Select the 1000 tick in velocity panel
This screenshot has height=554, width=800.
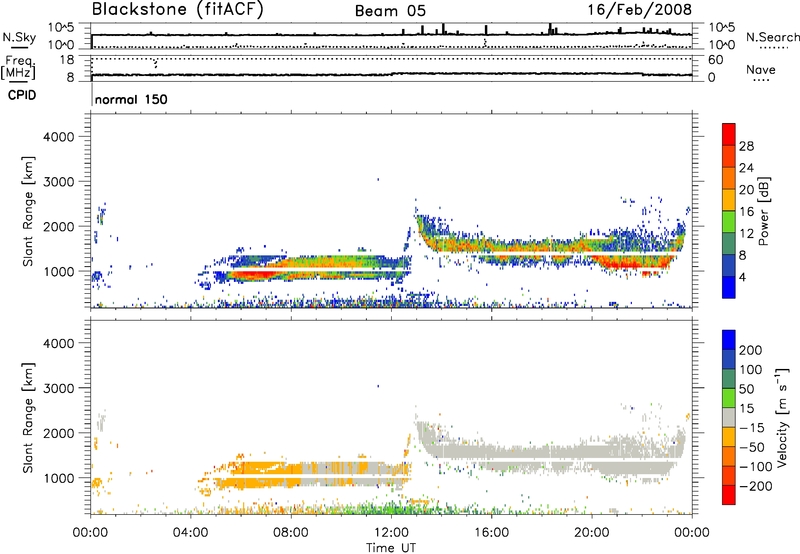click(59, 478)
